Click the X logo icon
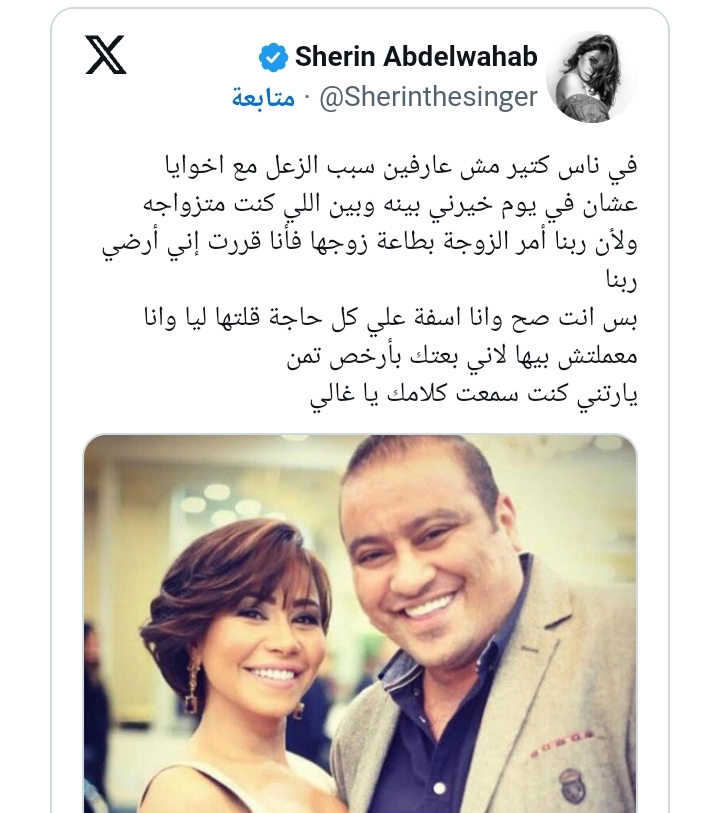Viewport: 720px width, 813px height. tap(106, 55)
